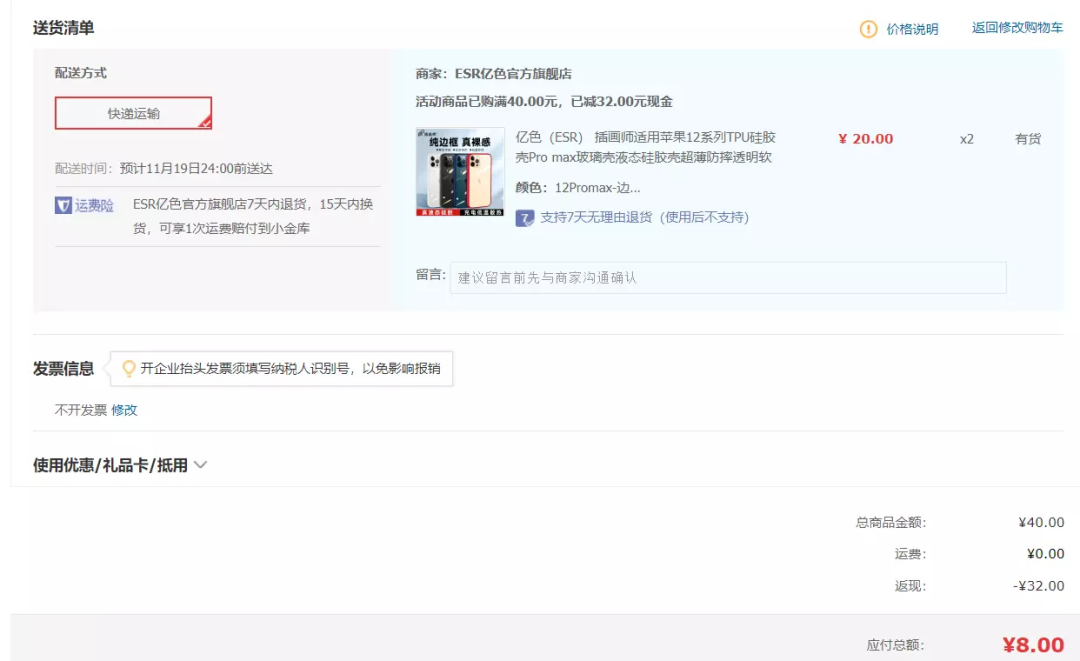Open the 亿色(ESR) product title link
1080x661 pixels.
click(x=645, y=147)
